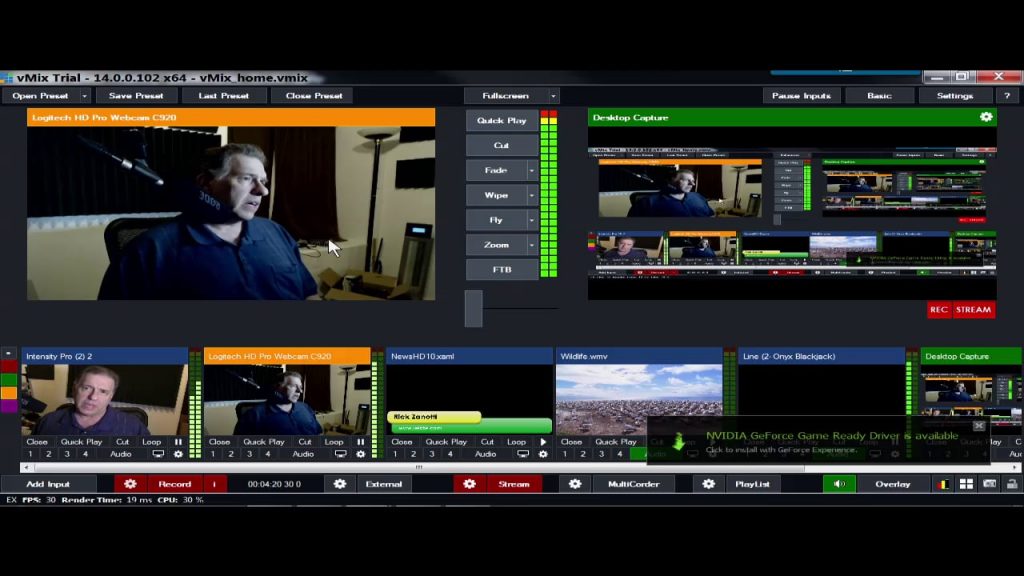Click Save Preset in the top bar

[136, 95]
